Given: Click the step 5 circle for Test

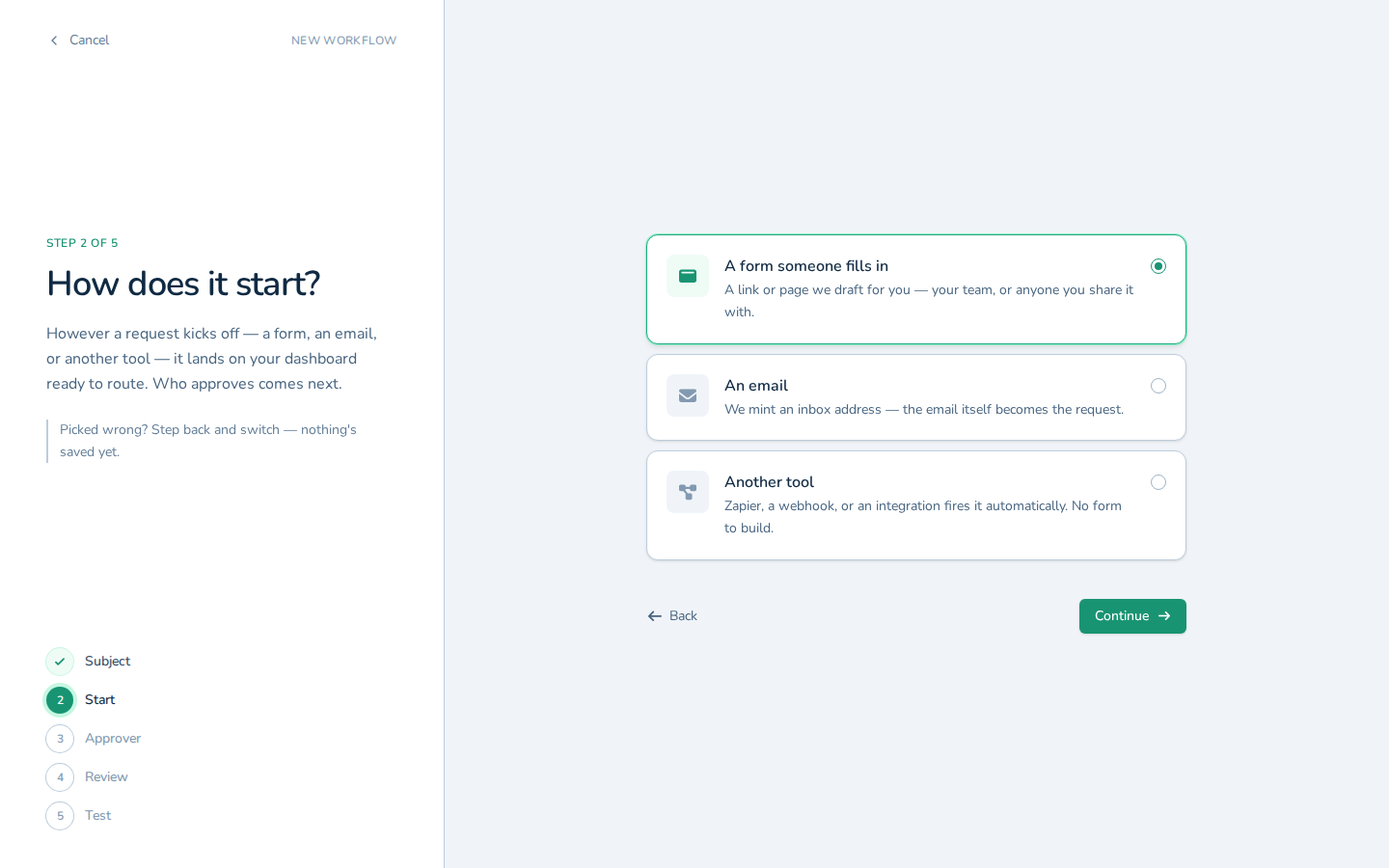Looking at the screenshot, I should click(60, 816).
